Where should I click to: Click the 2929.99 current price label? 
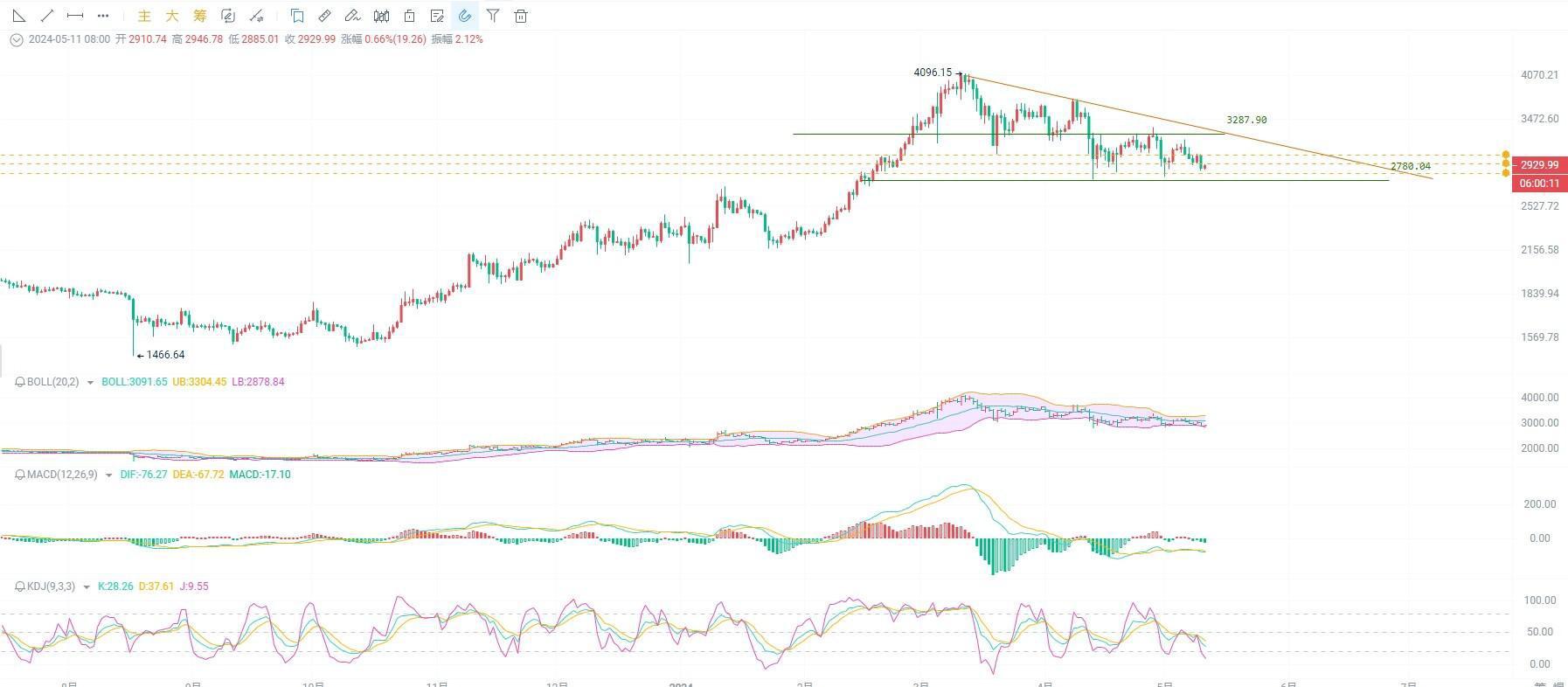click(x=1538, y=165)
